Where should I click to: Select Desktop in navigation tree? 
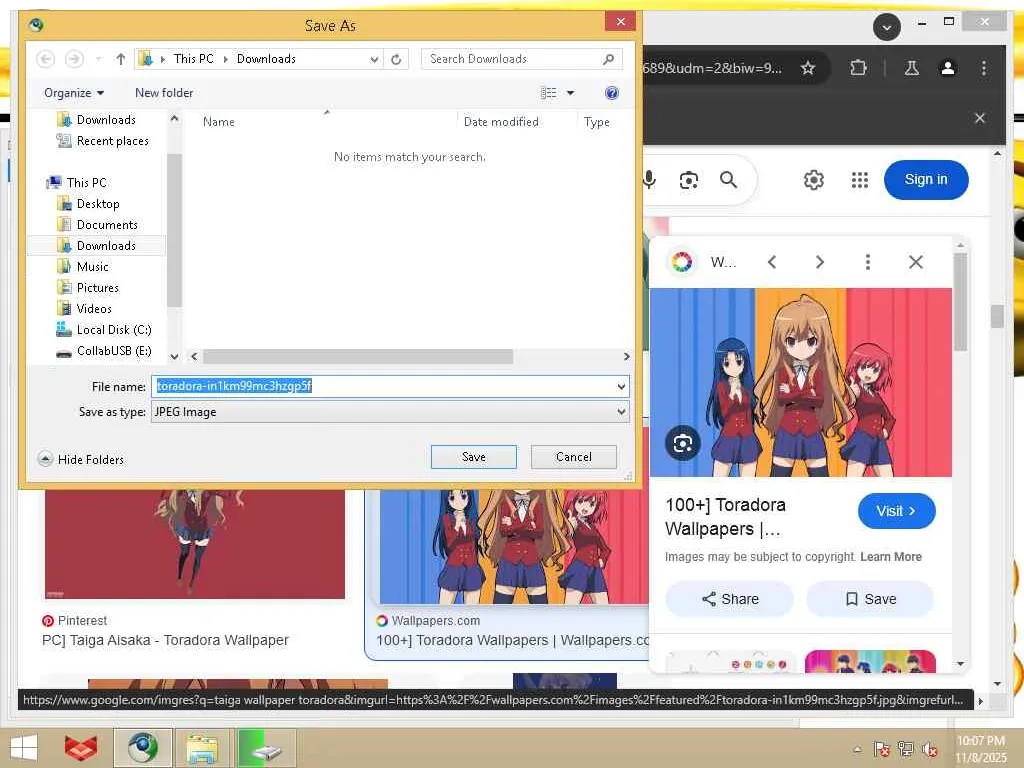[89, 204]
